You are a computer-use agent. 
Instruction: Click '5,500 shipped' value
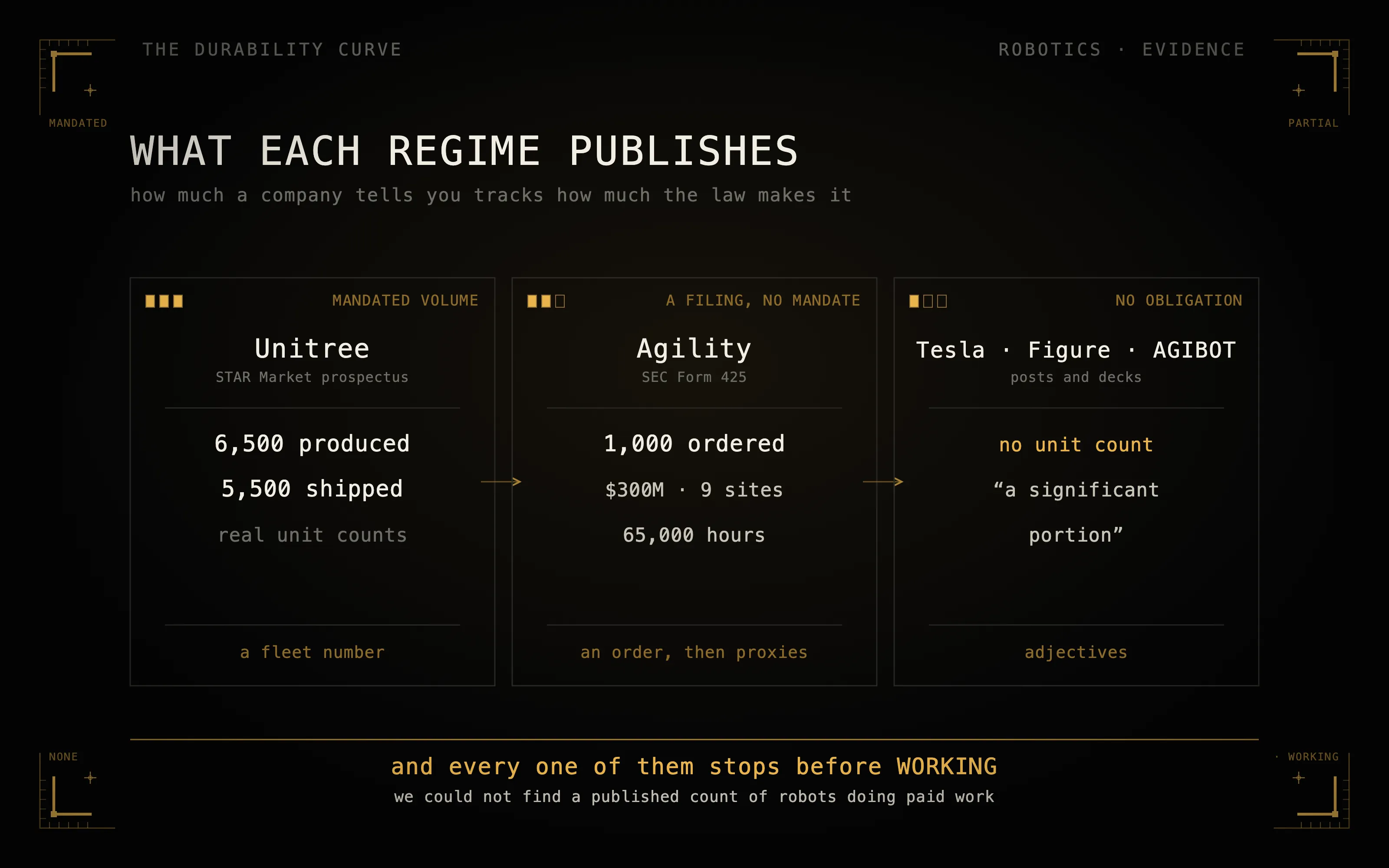312,489
